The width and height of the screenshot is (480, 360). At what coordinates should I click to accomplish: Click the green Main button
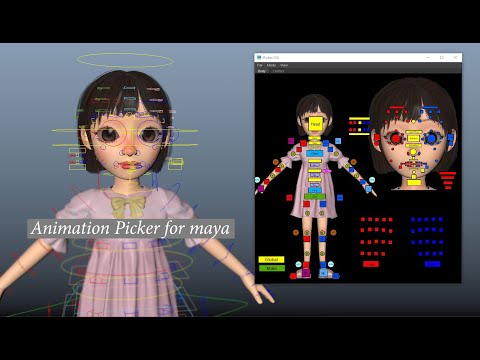click(x=272, y=268)
